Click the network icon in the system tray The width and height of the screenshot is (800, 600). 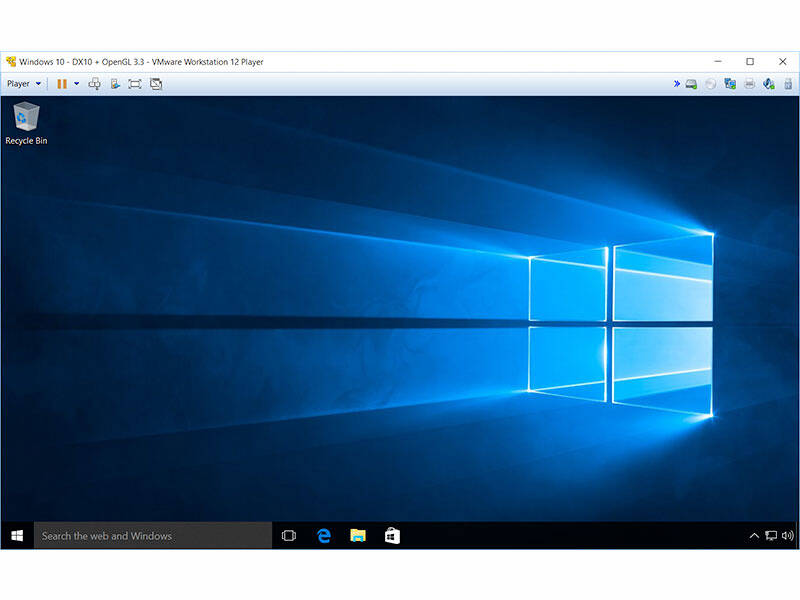[771, 536]
